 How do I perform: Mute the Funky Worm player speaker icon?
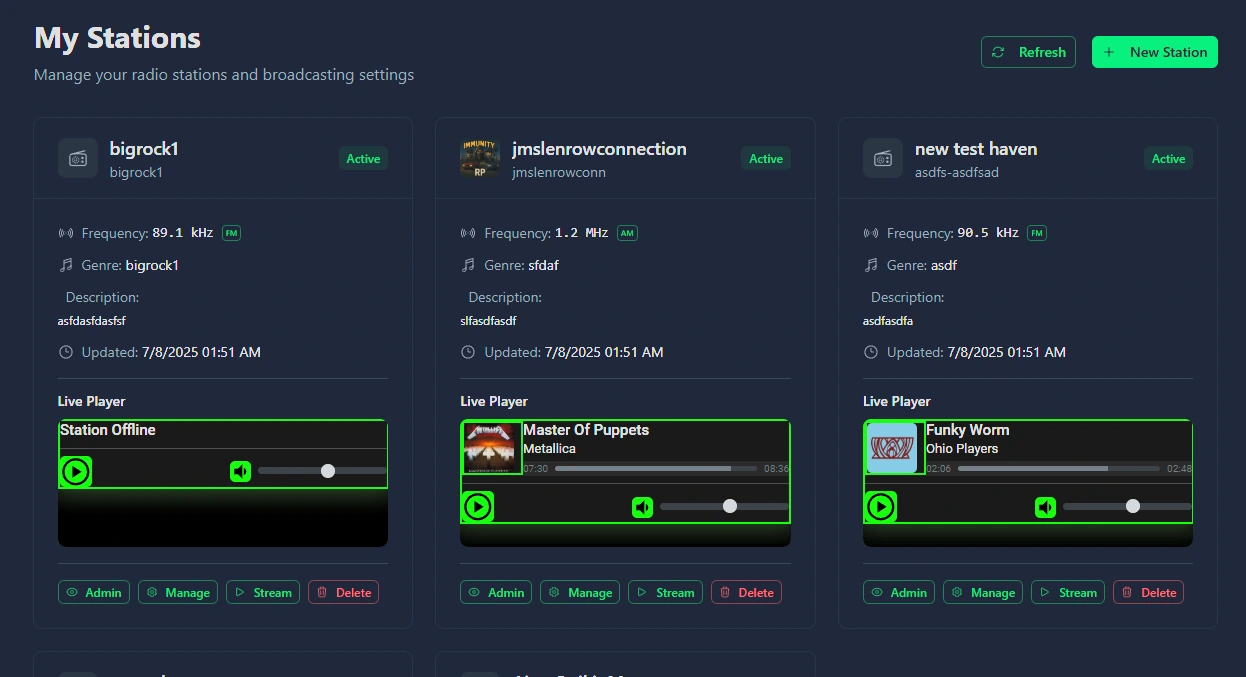pyautogui.click(x=1045, y=507)
